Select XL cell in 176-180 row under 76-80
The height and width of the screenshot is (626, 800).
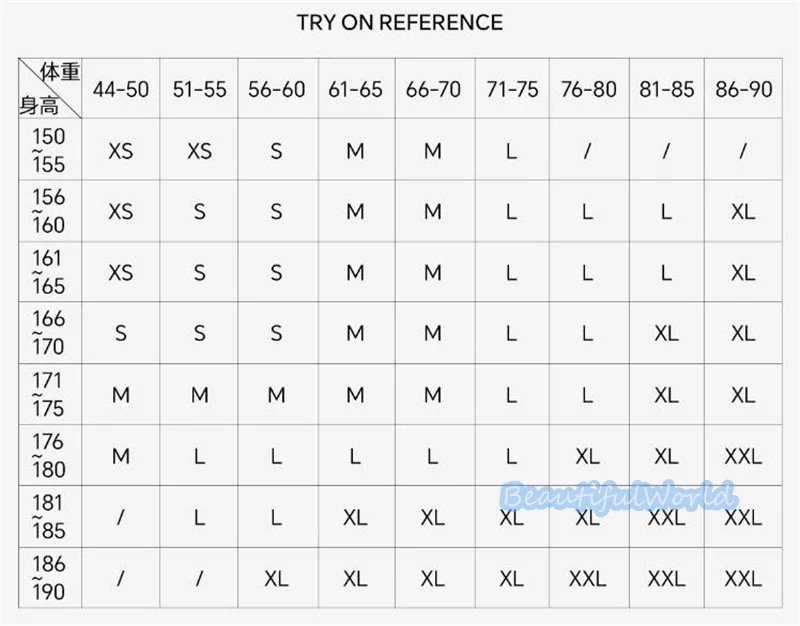coord(587,457)
